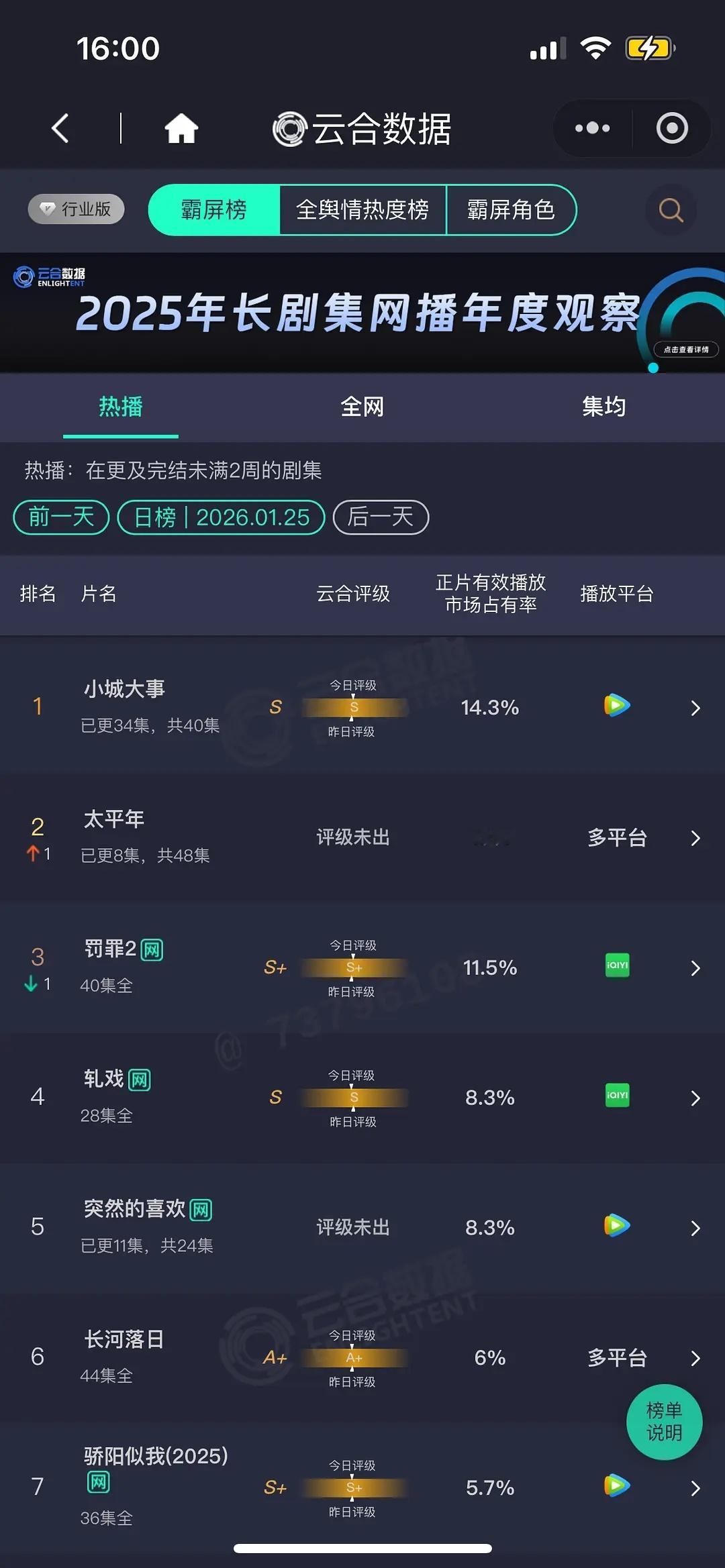Tap the 前一天 button
The height and width of the screenshot is (1568, 725).
pyautogui.click(x=60, y=517)
